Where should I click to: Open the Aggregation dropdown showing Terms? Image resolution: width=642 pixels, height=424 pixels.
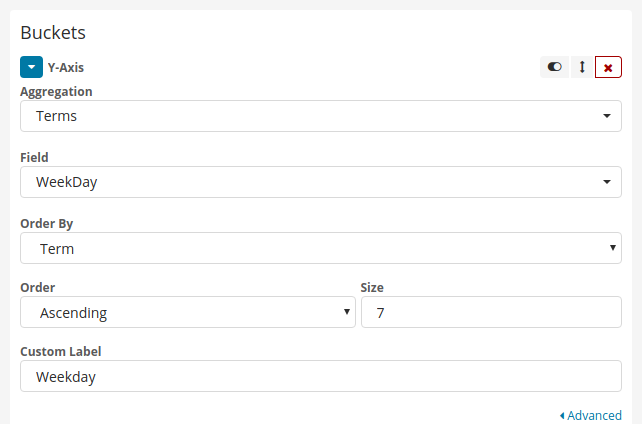tap(321, 116)
